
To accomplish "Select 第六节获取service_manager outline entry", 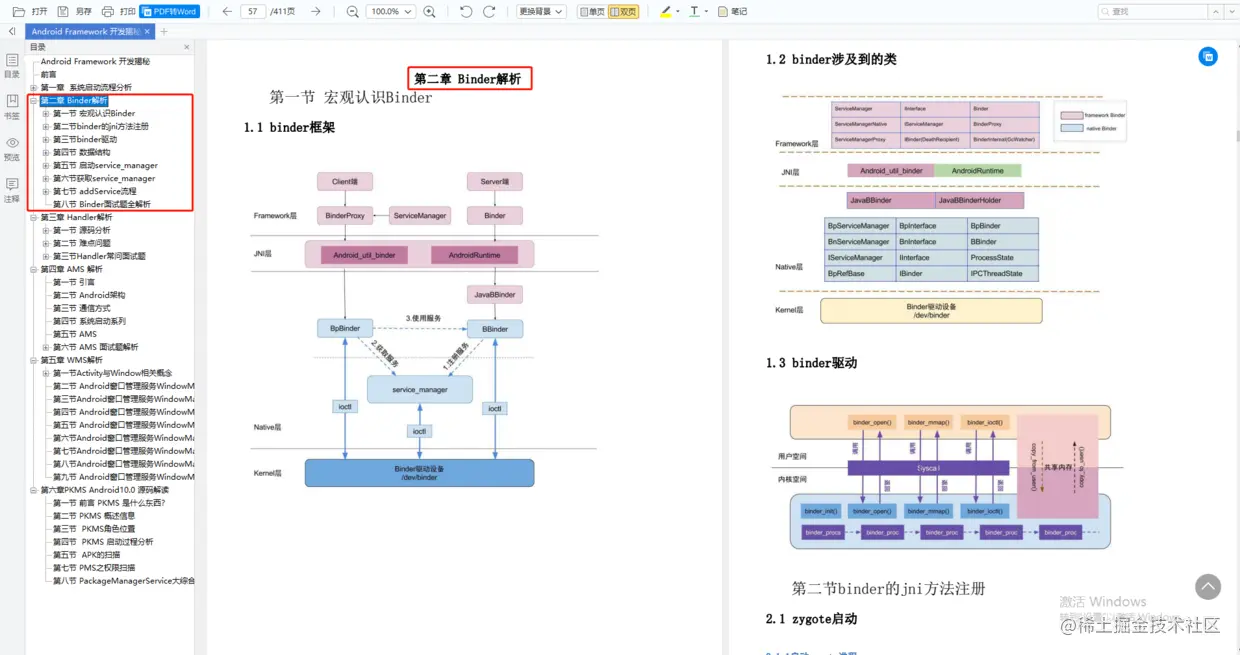I will [104, 179].
